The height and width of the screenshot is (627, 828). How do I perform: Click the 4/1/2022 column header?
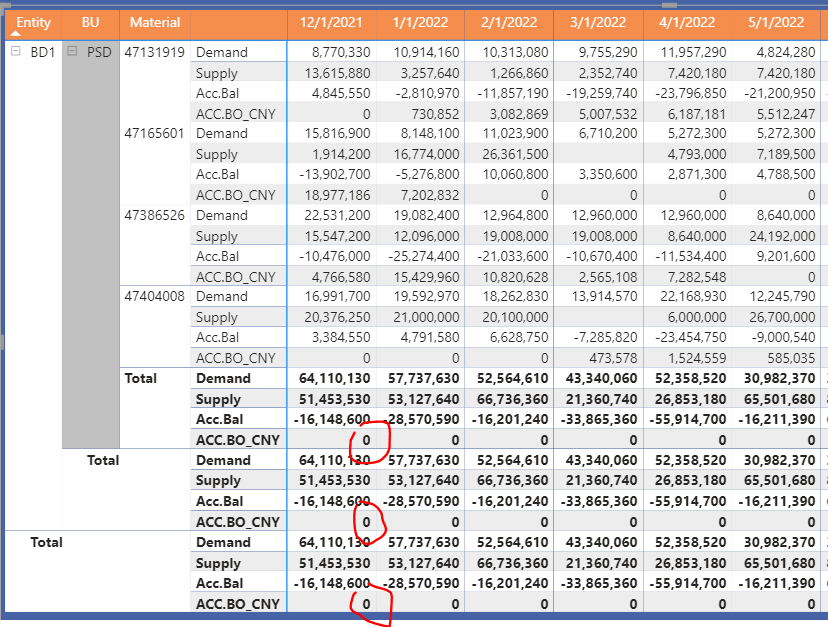pyautogui.click(x=687, y=22)
